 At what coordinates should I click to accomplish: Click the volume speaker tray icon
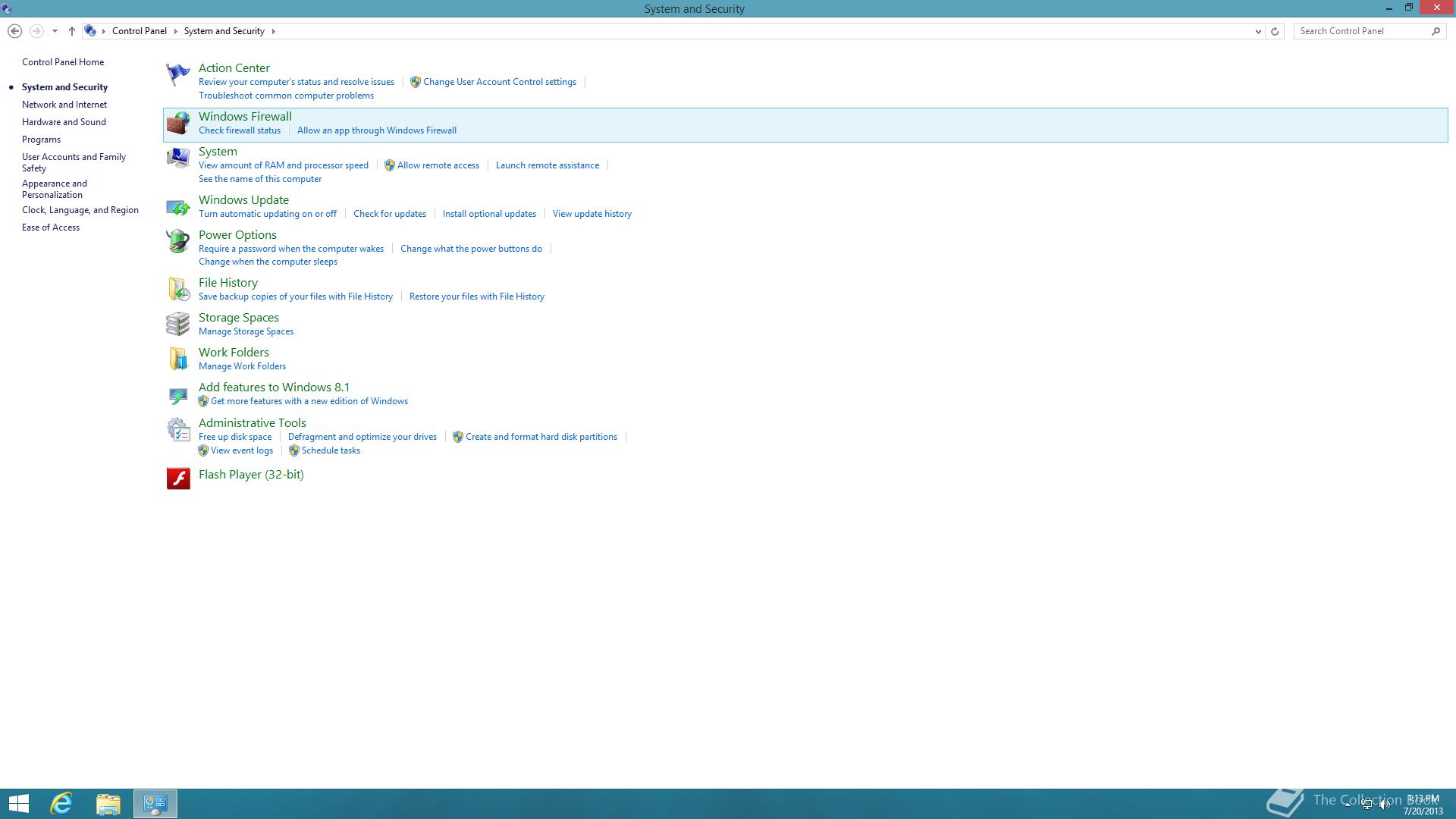(x=1385, y=805)
